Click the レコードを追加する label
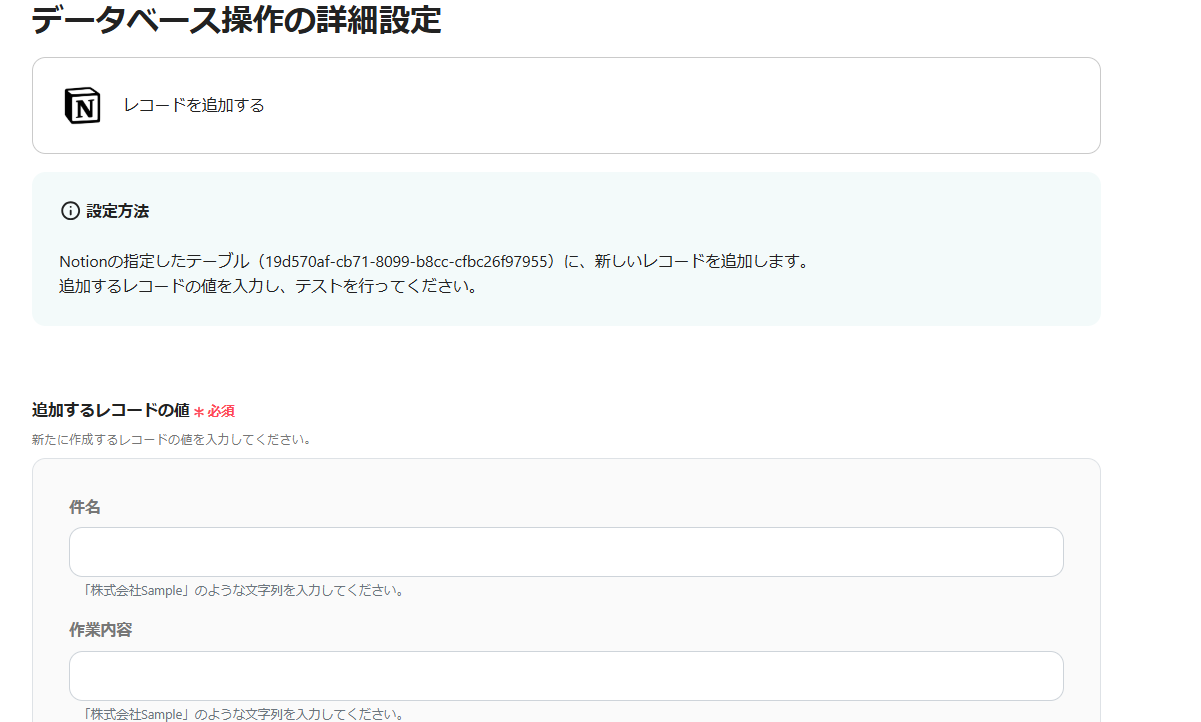This screenshot has height=722, width=1201. tap(194, 105)
